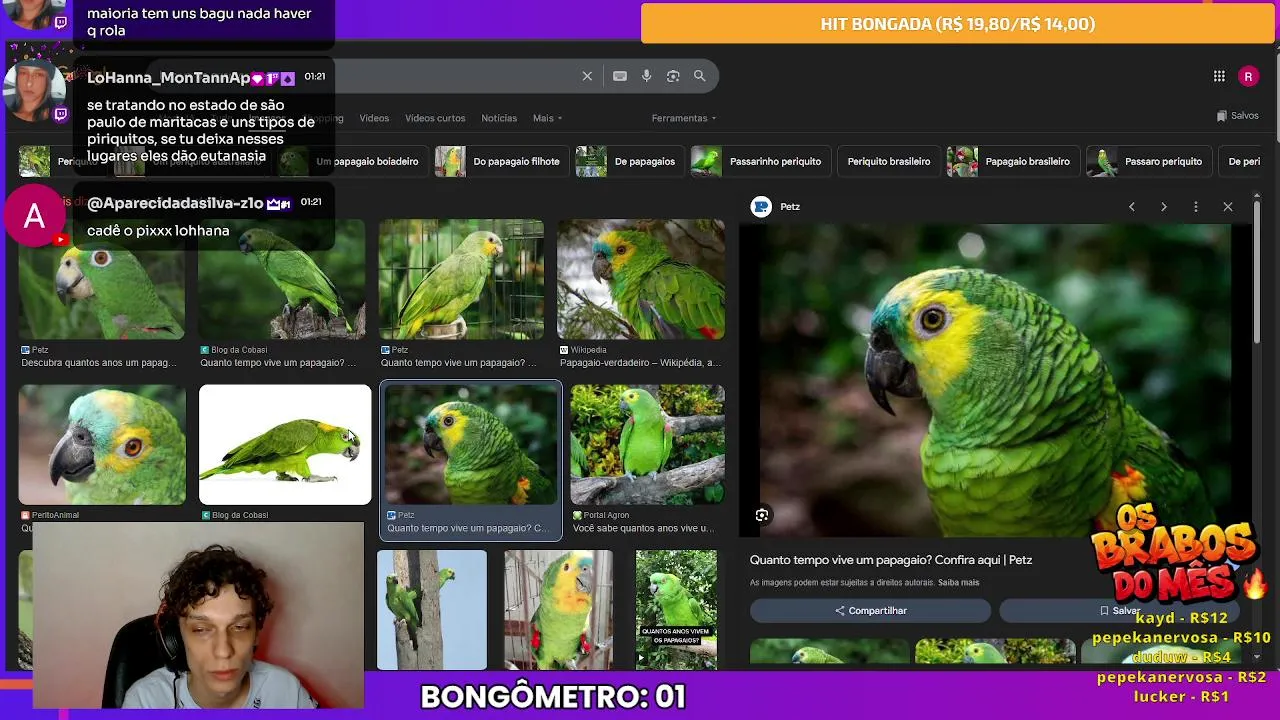Search by image with the Lens icon
This screenshot has width=1280, height=720.
tap(673, 76)
